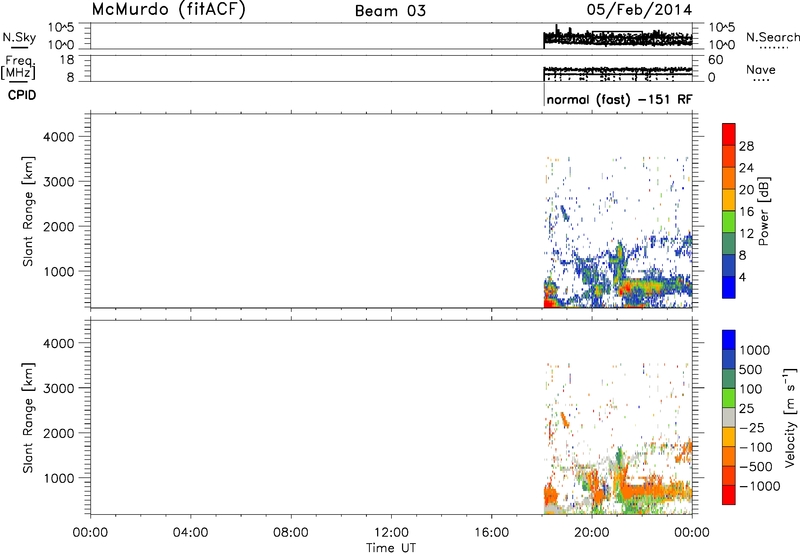Screen dimensions: 800x554
Task: Click the '28' power scale value
Action: point(746,146)
